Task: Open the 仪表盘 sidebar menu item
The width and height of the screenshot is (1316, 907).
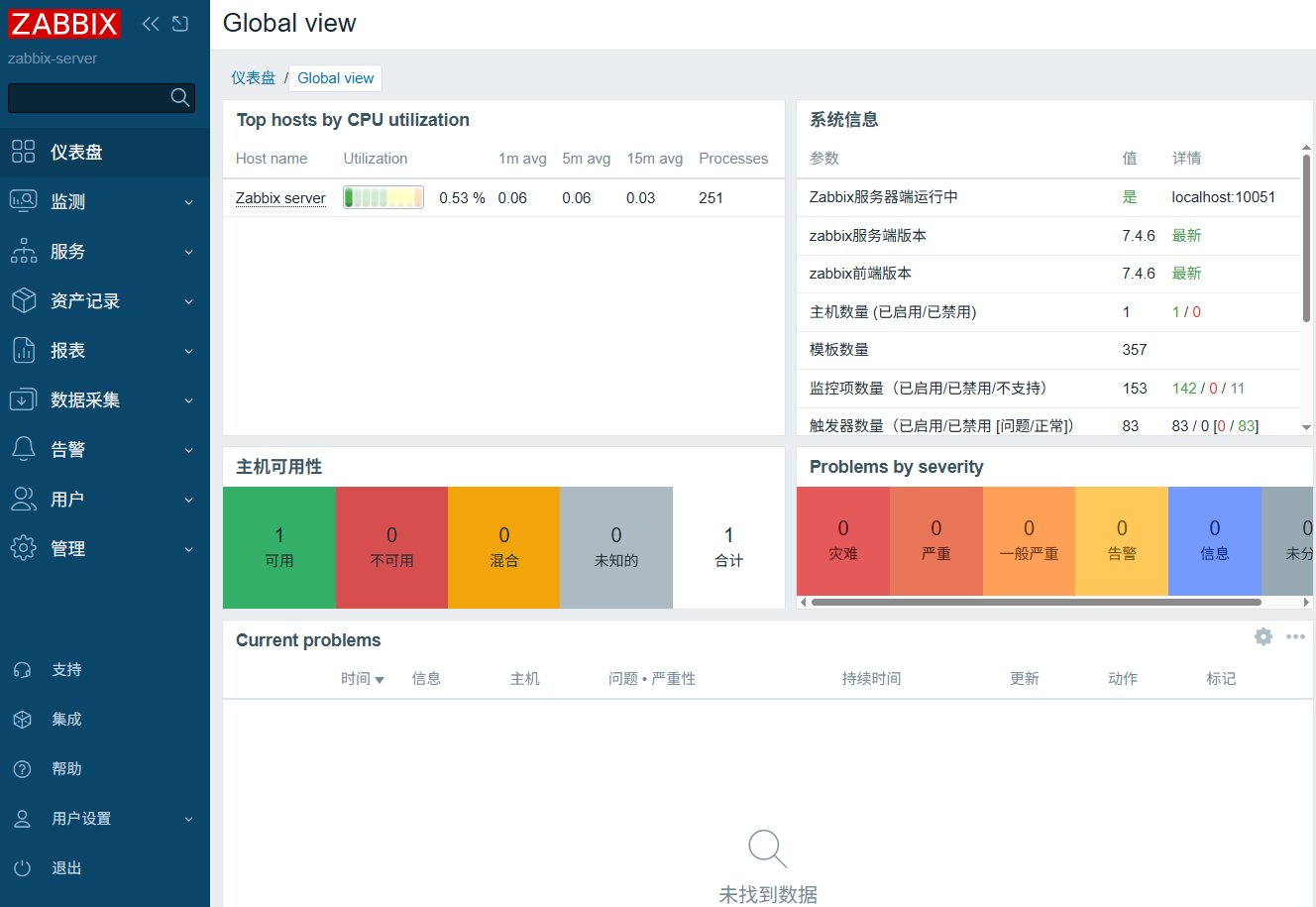Action: (x=105, y=152)
